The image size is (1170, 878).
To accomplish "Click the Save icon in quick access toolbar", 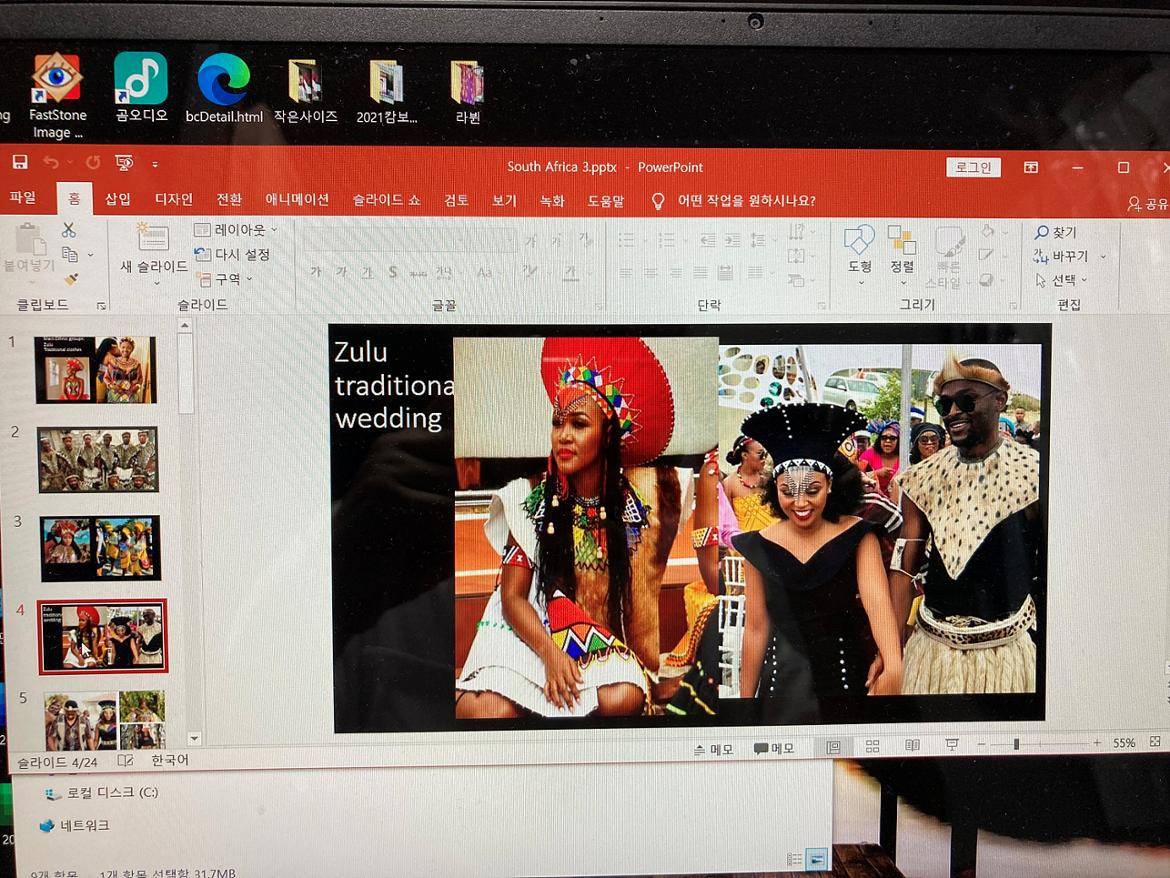I will [x=20, y=162].
